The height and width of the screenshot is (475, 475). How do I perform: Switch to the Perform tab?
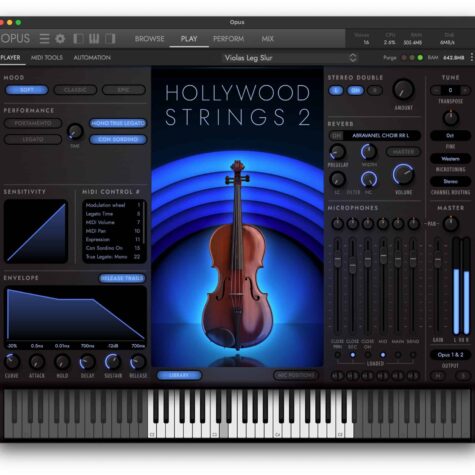point(228,39)
